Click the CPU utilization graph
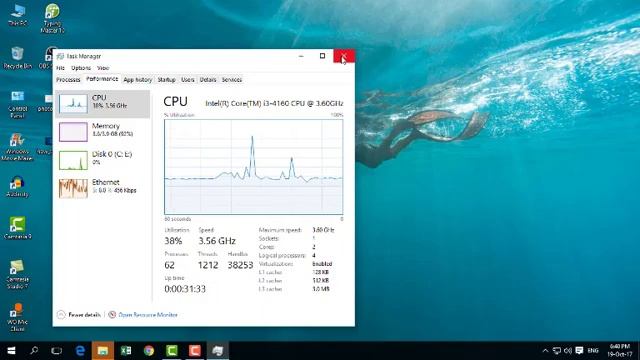This screenshot has height=360, width=640. pyautogui.click(x=253, y=167)
